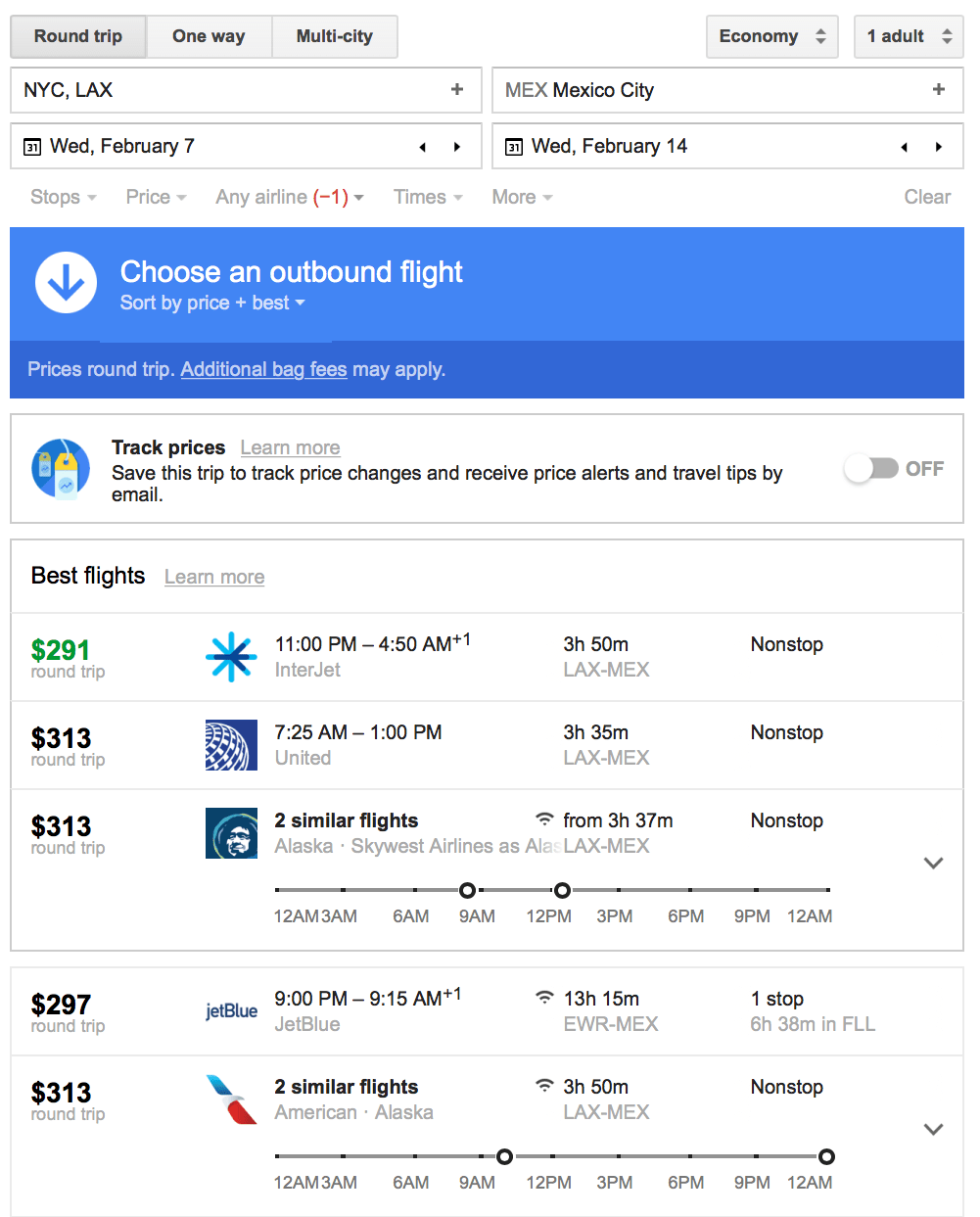
Task: Click the plus icon to add another origin
Action: pyautogui.click(x=456, y=89)
